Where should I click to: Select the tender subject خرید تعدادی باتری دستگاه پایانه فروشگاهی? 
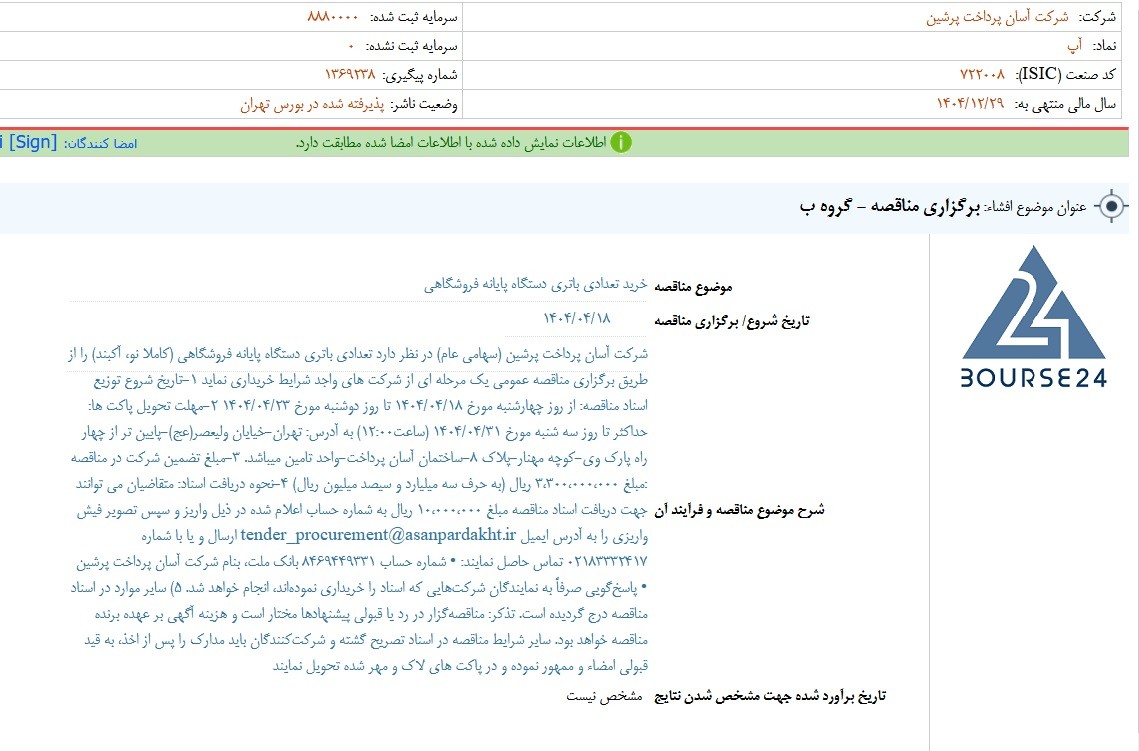535,285
